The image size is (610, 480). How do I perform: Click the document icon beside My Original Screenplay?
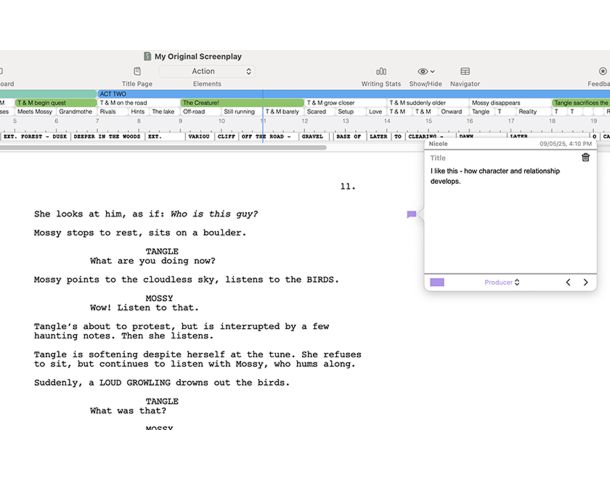[147, 57]
